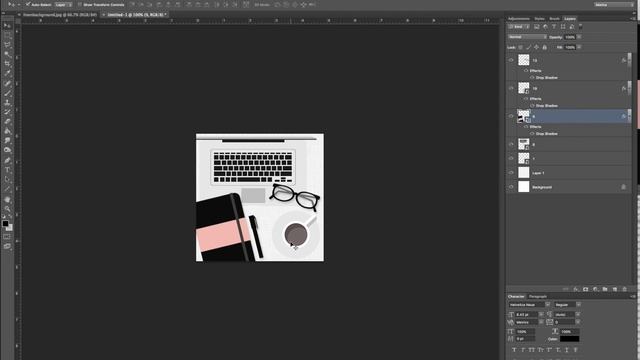This screenshot has width=640, height=360.
Task: Select the Horizontal Type tool
Action: (x=7, y=170)
